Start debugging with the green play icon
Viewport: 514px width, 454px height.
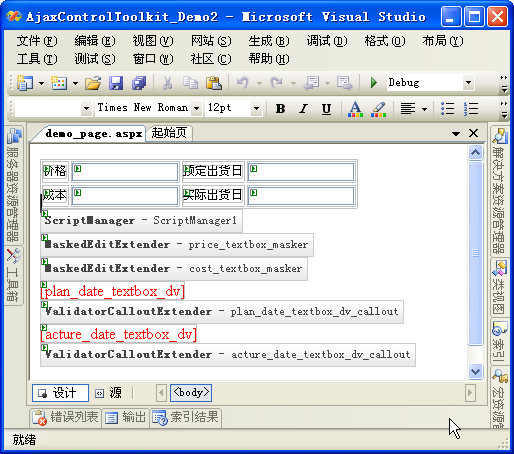coord(374,82)
